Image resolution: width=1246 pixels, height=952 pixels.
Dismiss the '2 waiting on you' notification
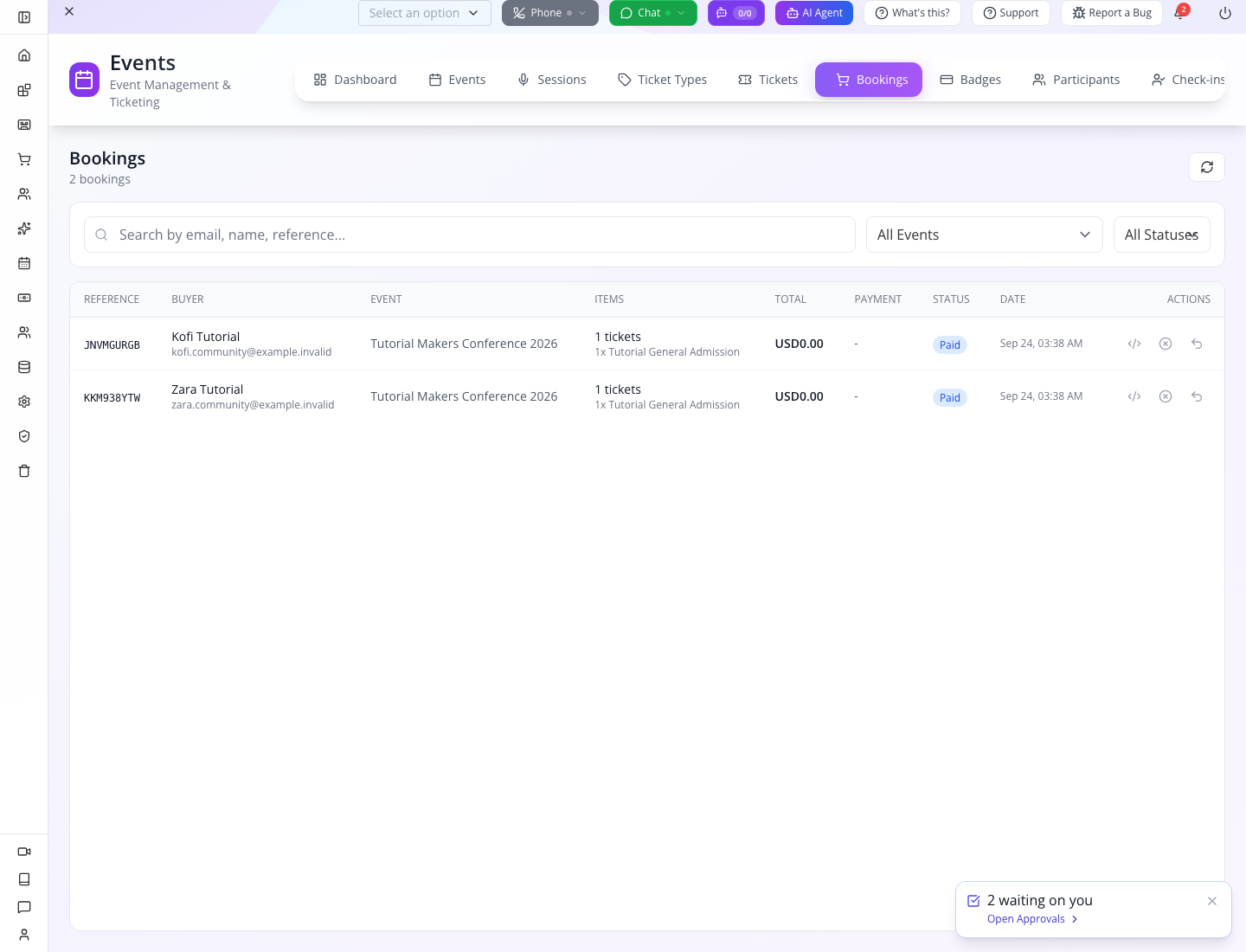pyautogui.click(x=1212, y=901)
